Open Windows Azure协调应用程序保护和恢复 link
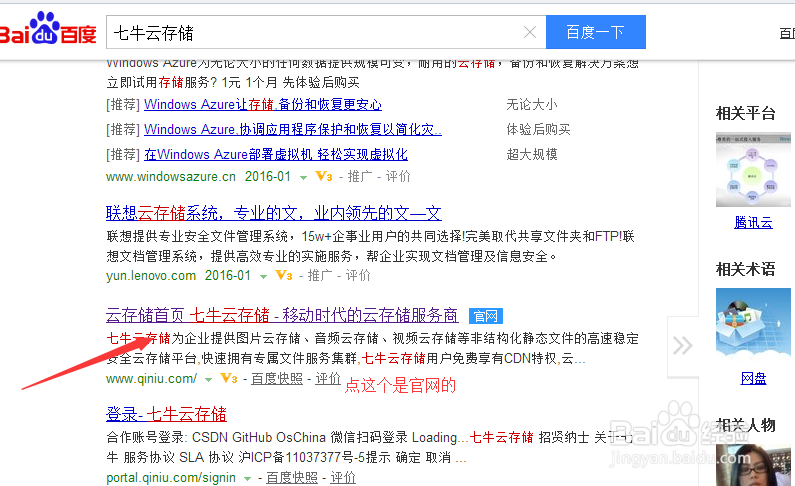The image size is (795, 486). point(293,129)
